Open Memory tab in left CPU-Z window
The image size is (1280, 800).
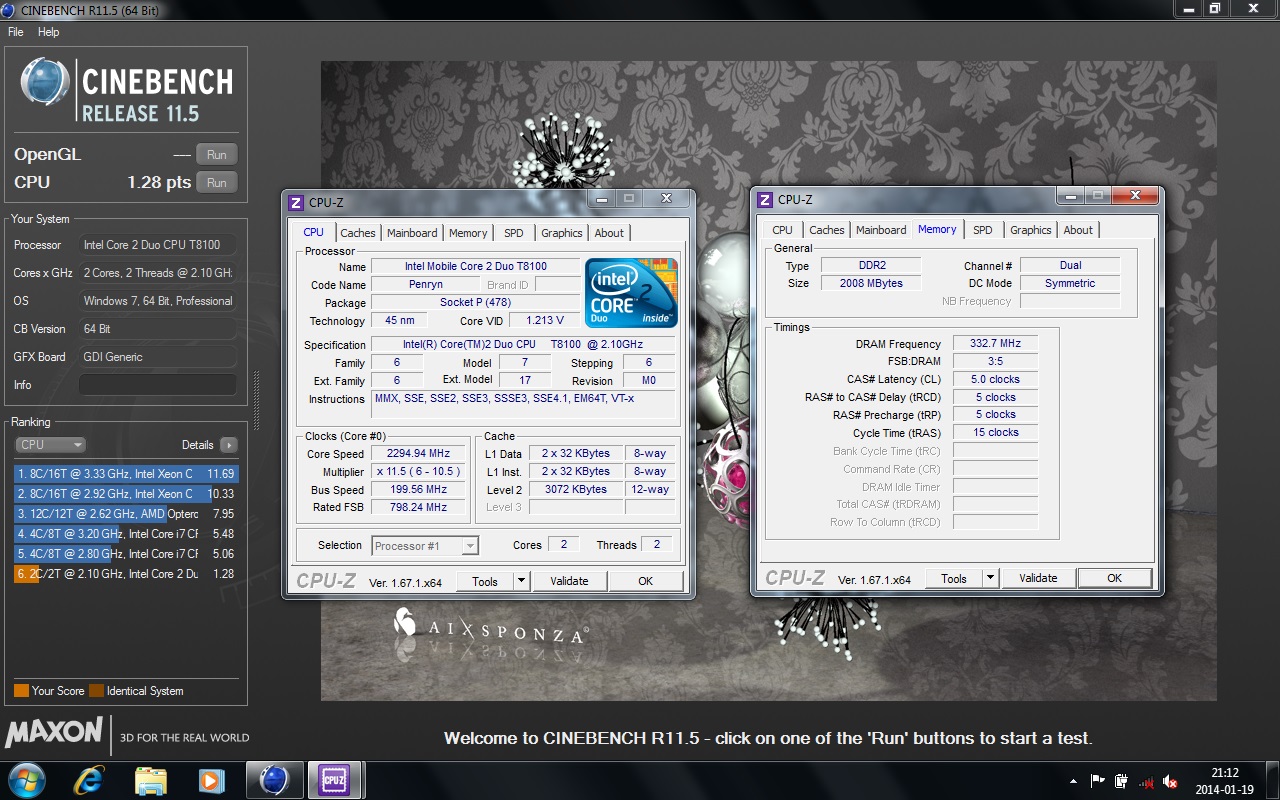point(468,233)
